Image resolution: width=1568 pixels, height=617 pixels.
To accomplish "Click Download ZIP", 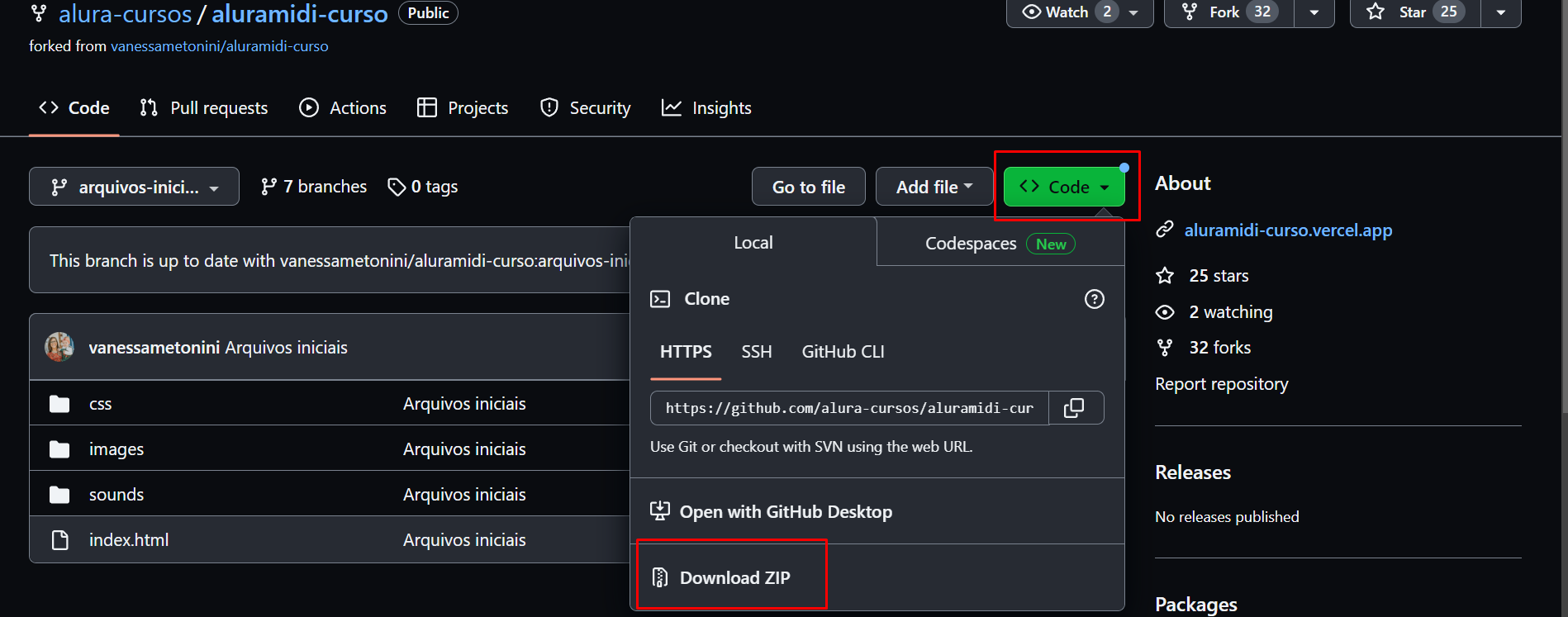I will (x=734, y=578).
